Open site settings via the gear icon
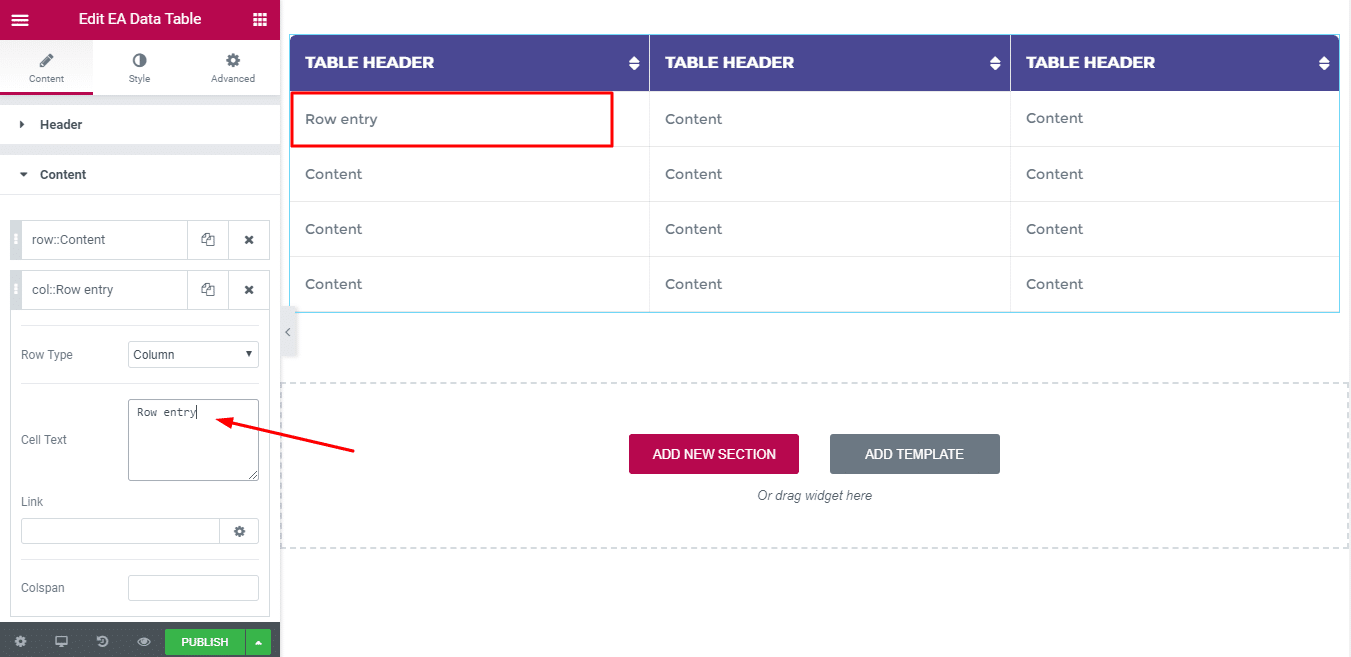 (20, 641)
